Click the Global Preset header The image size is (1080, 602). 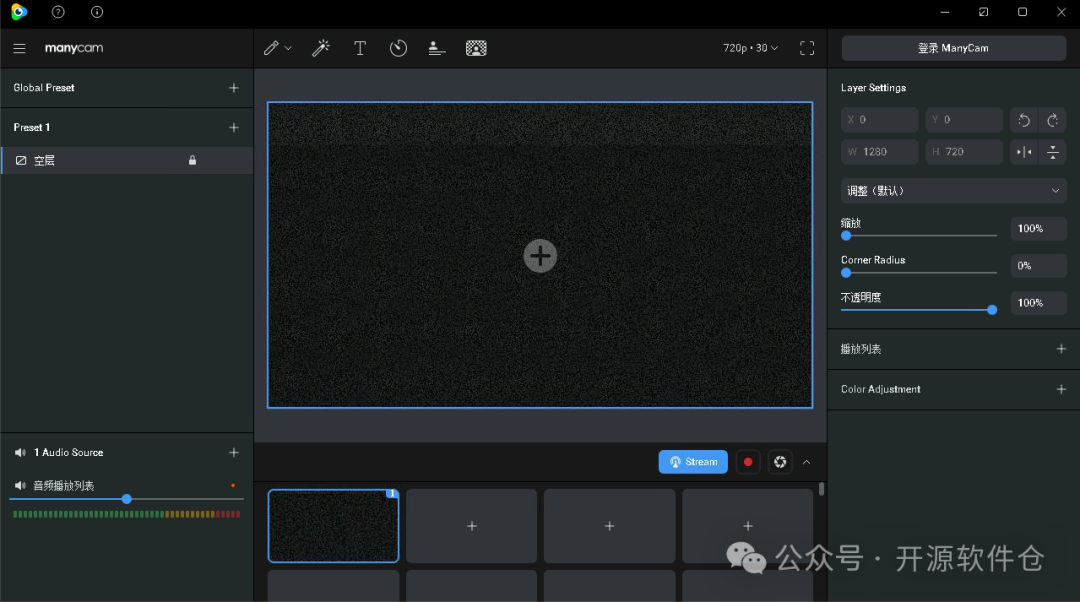(x=44, y=87)
